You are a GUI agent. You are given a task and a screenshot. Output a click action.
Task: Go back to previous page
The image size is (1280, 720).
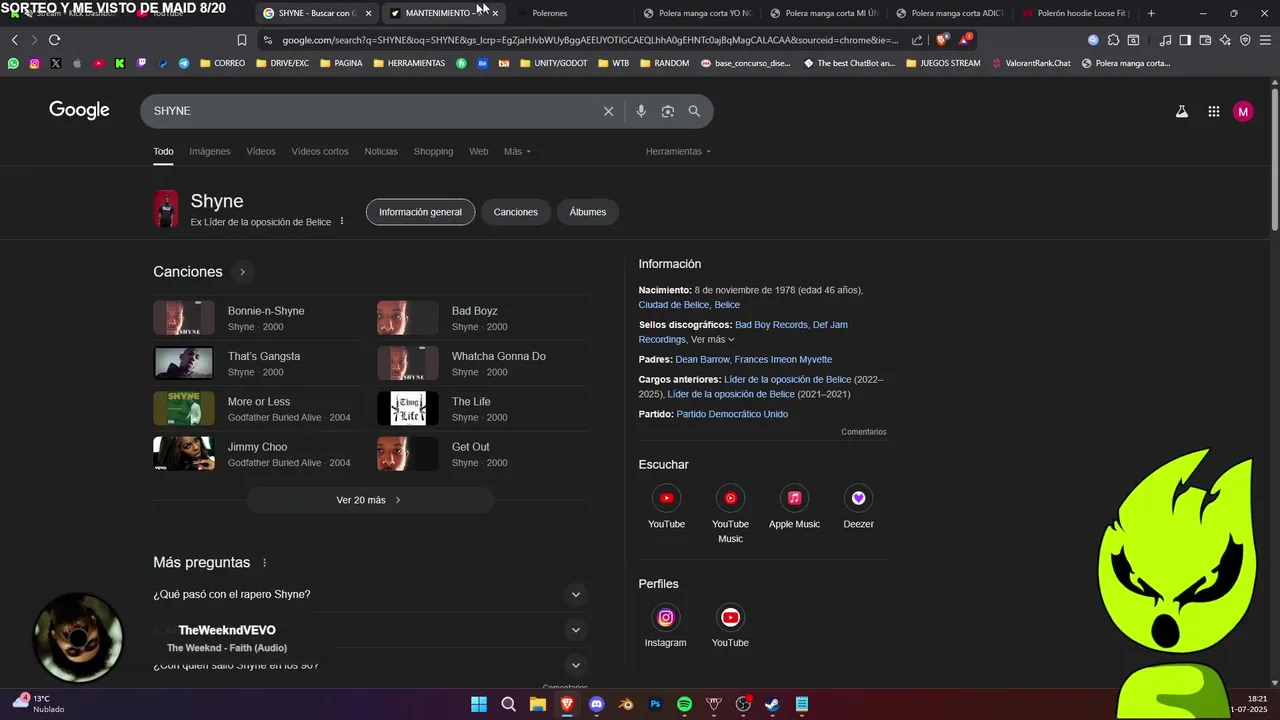(x=14, y=40)
